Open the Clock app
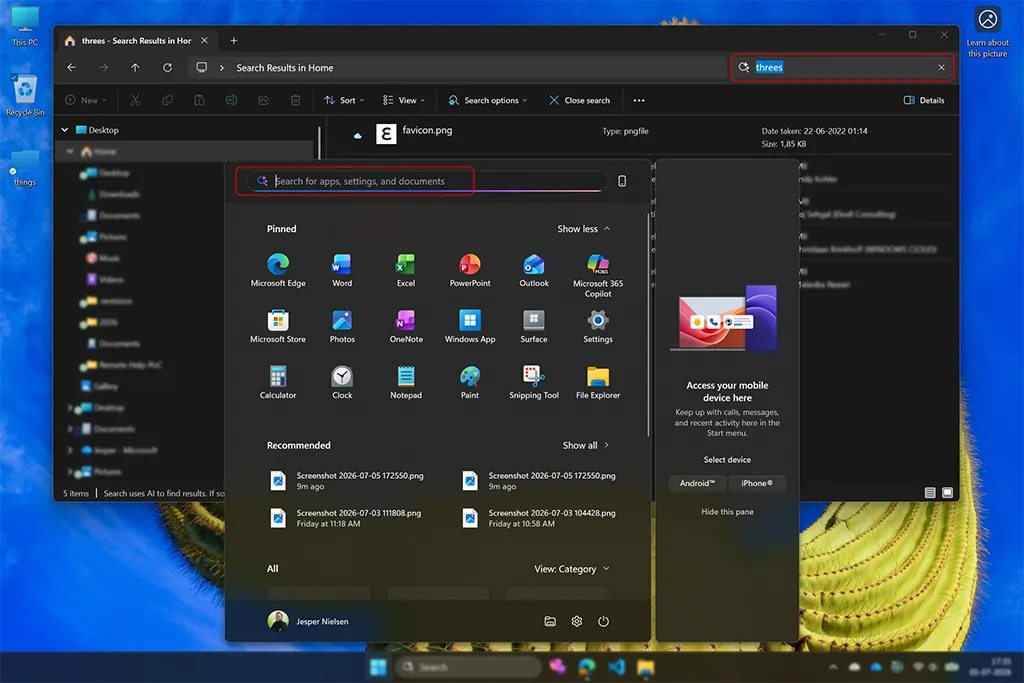 pos(342,382)
